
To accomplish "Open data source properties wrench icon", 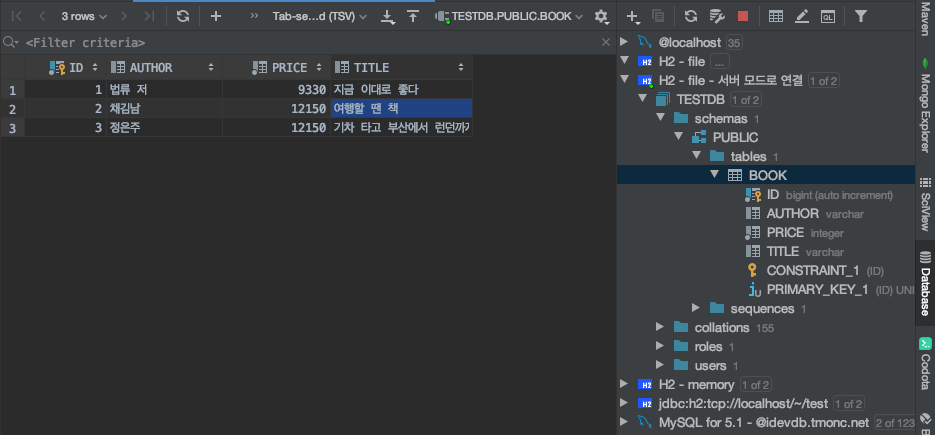I will click(716, 16).
